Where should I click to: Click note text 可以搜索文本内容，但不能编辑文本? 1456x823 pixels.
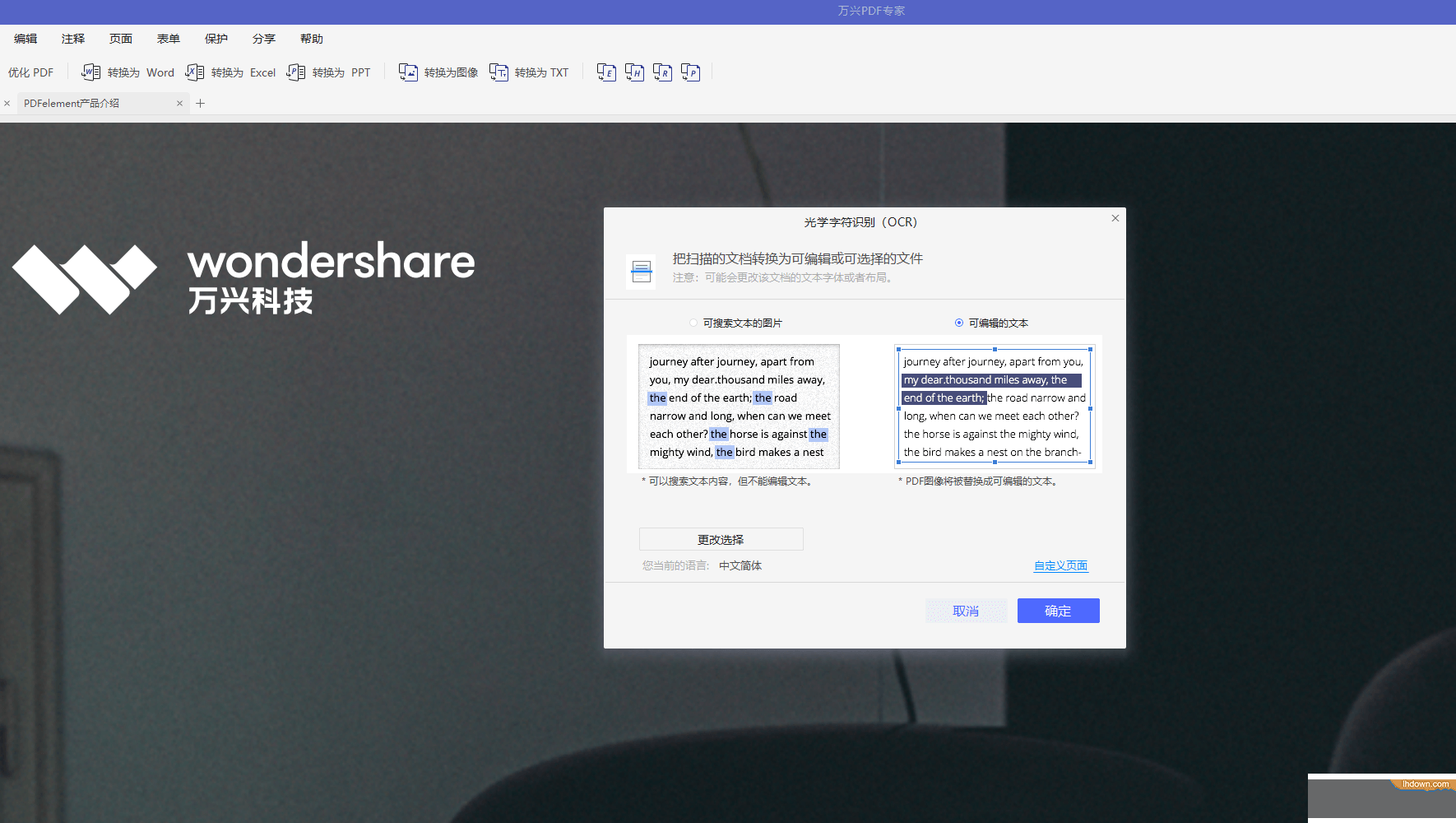tap(728, 481)
